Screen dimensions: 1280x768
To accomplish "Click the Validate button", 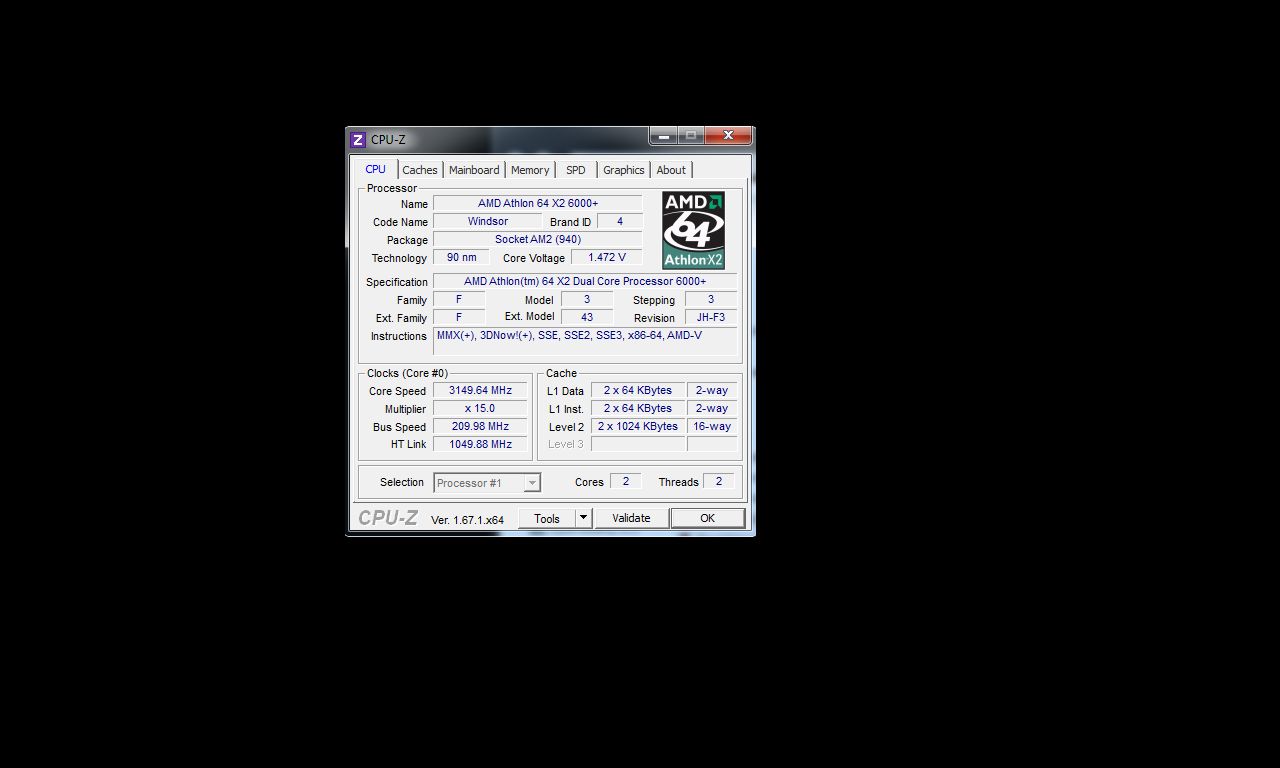I will tap(631, 518).
